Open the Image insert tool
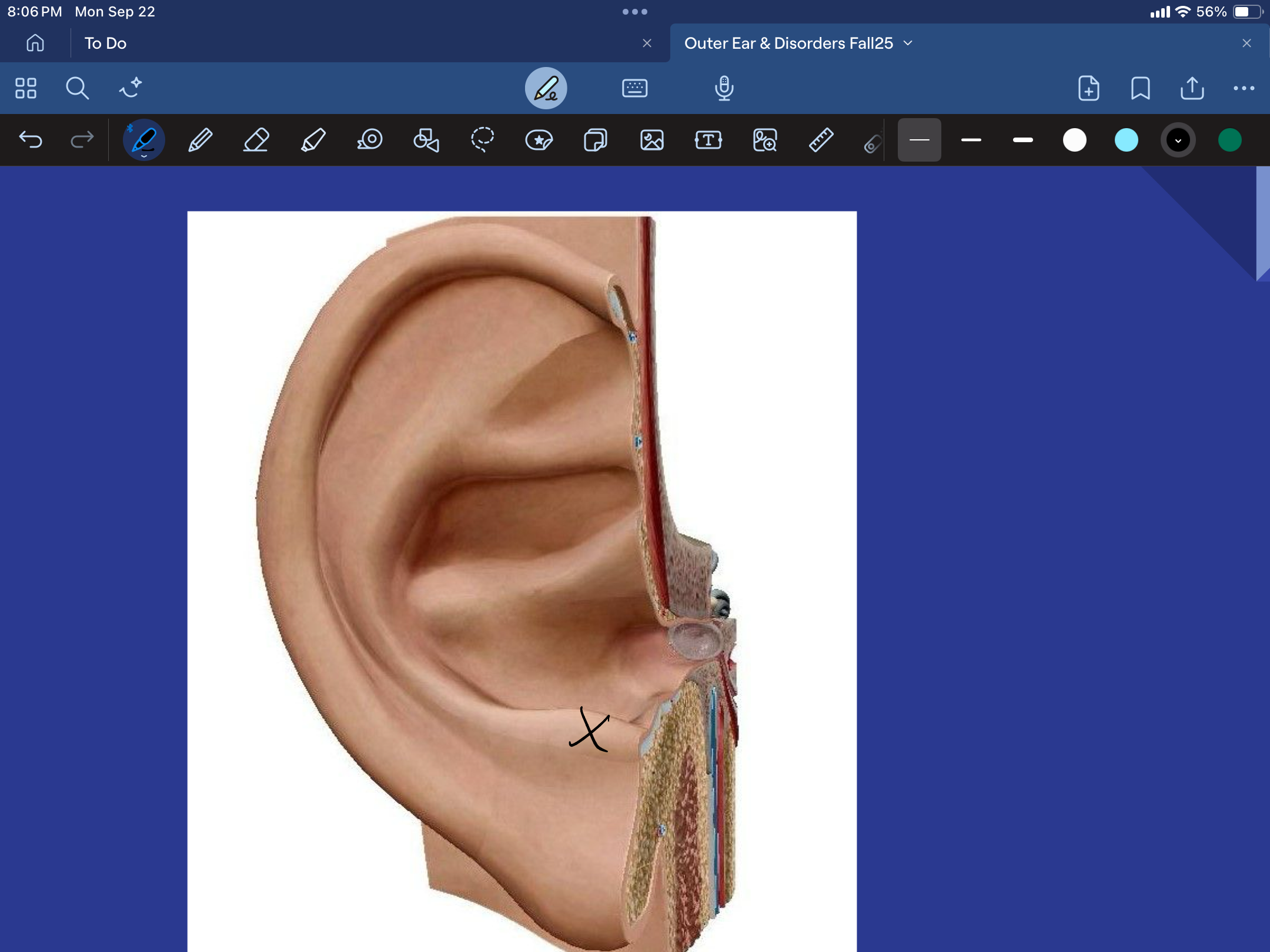Image resolution: width=1270 pixels, height=952 pixels. (x=651, y=140)
